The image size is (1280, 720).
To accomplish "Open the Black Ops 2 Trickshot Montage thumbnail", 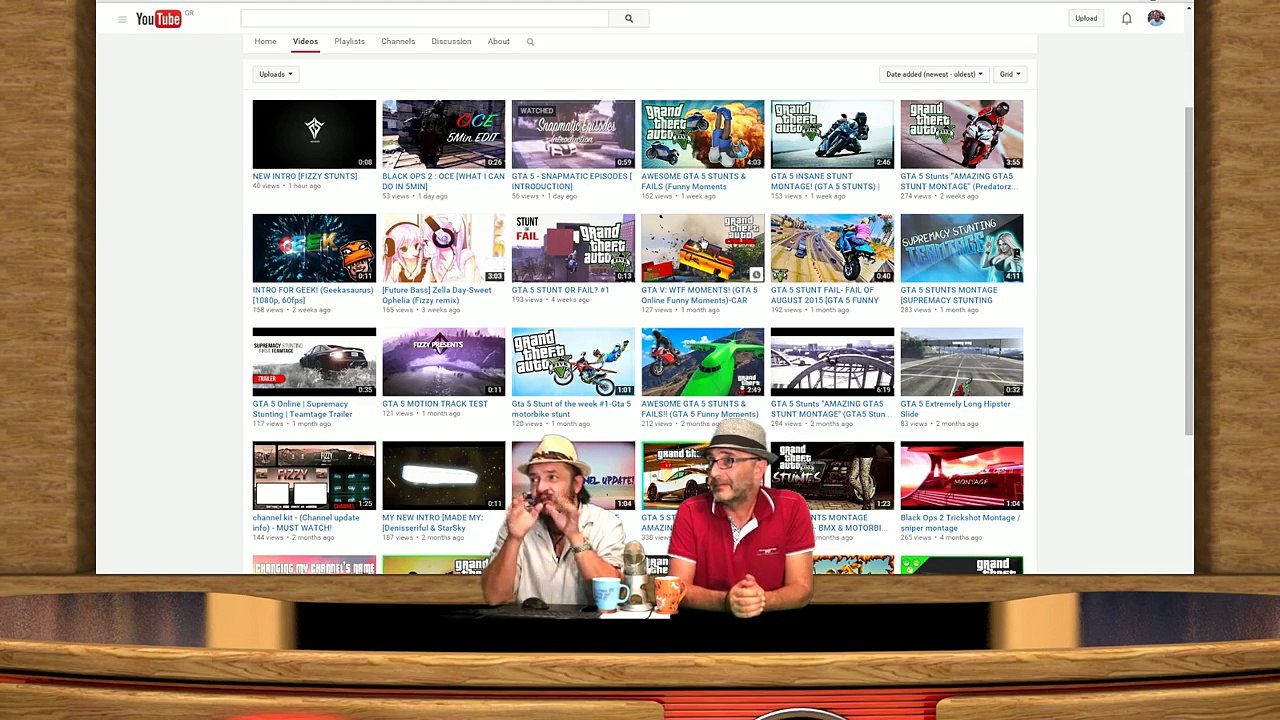I will [x=962, y=476].
